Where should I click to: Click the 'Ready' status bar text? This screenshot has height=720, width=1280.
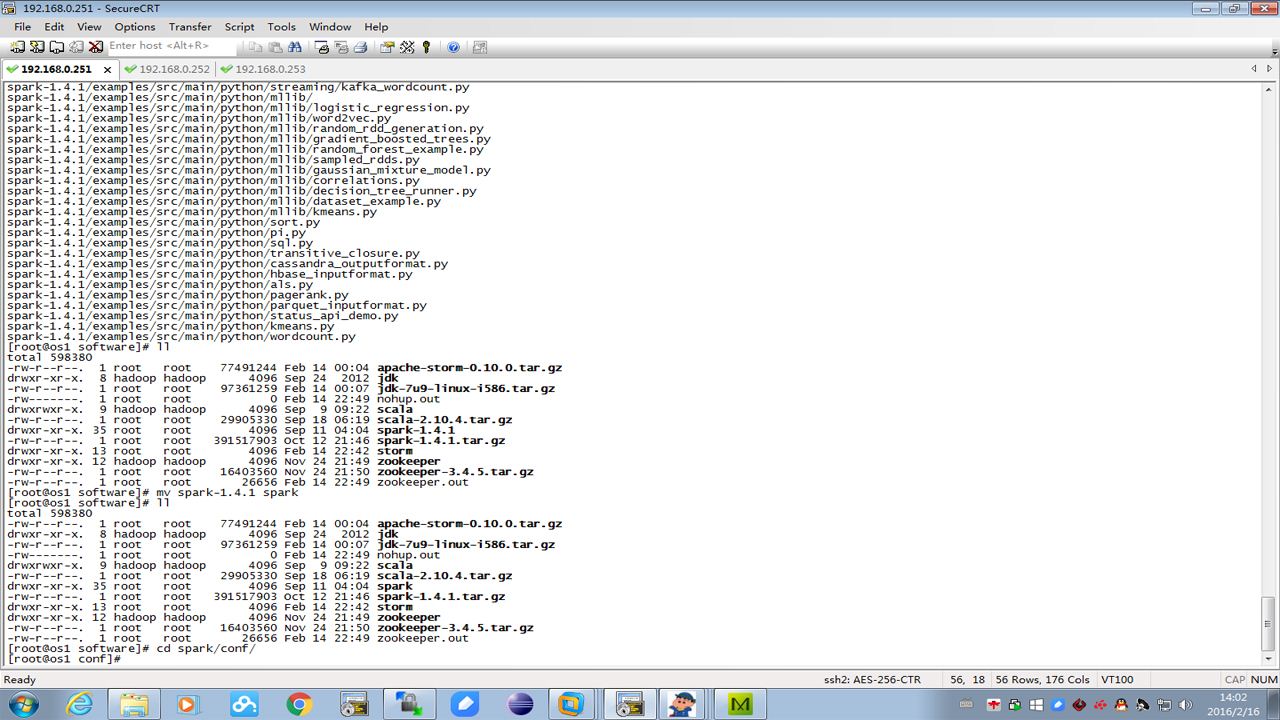[x=20, y=680]
